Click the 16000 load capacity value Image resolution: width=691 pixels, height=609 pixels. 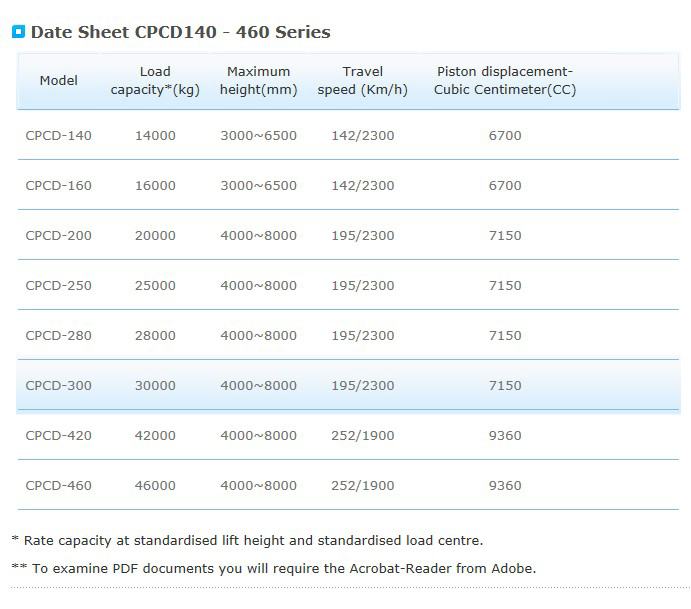pos(155,186)
